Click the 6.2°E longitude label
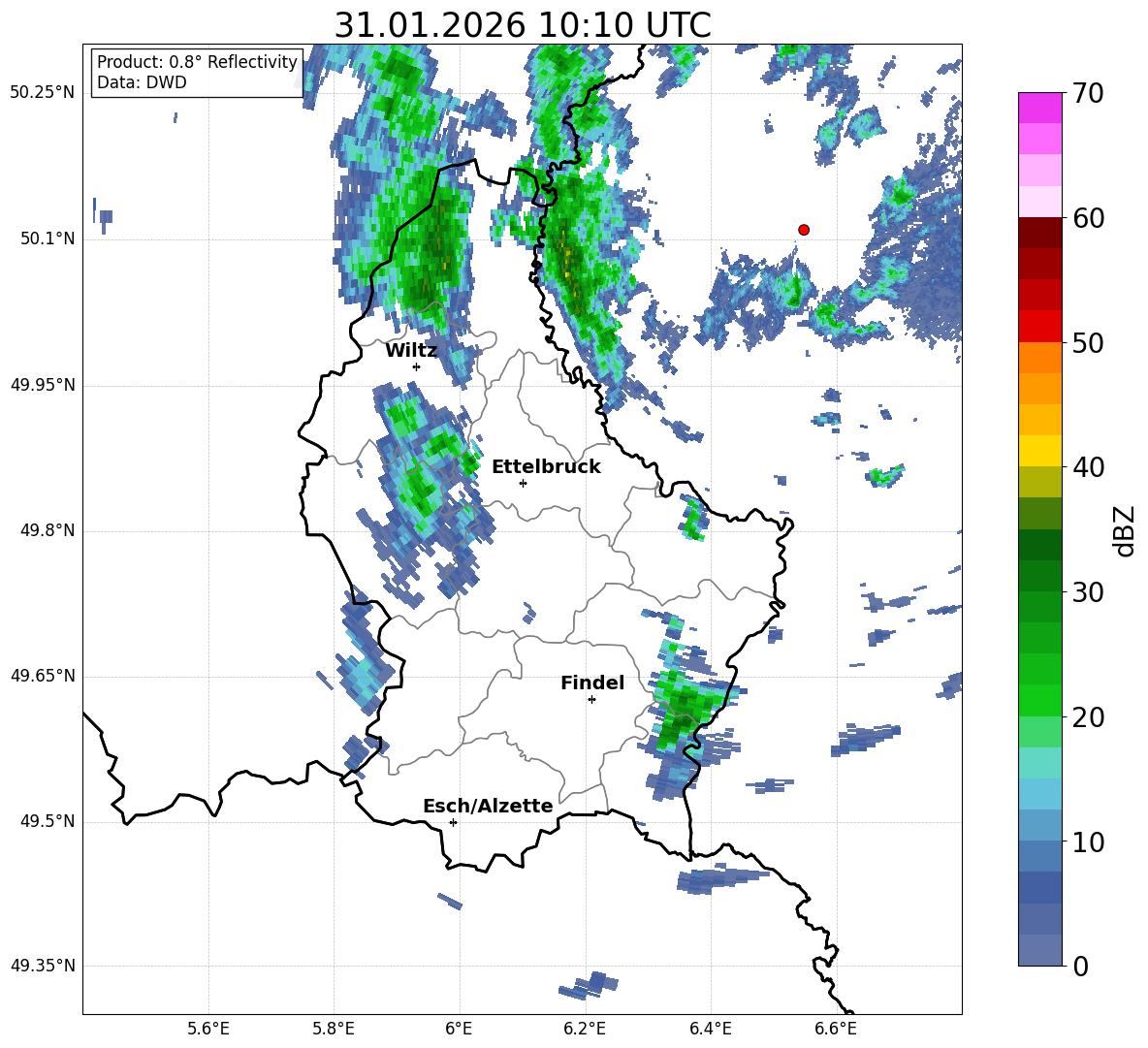This screenshot has height=1048, width=1148. point(585,1029)
